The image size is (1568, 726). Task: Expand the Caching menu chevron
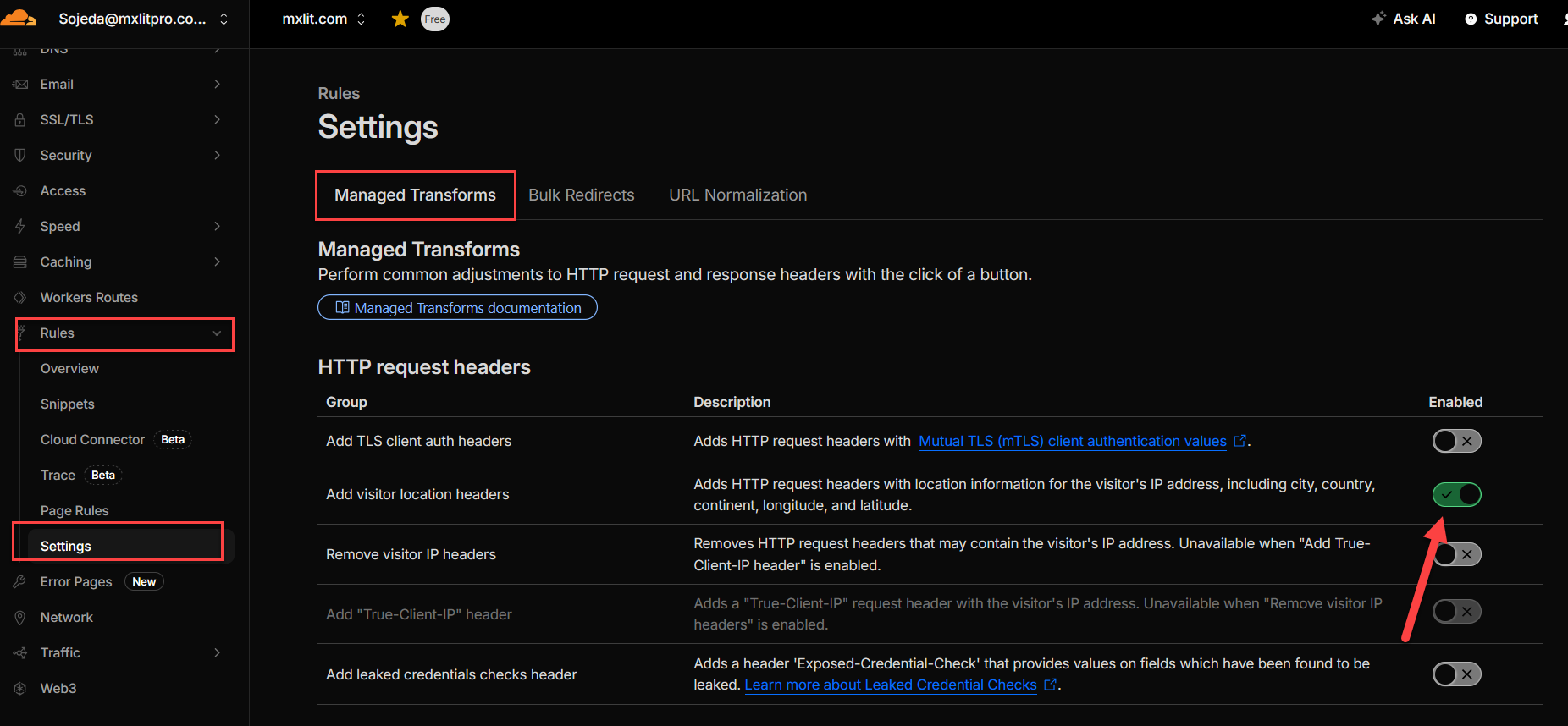(x=217, y=262)
